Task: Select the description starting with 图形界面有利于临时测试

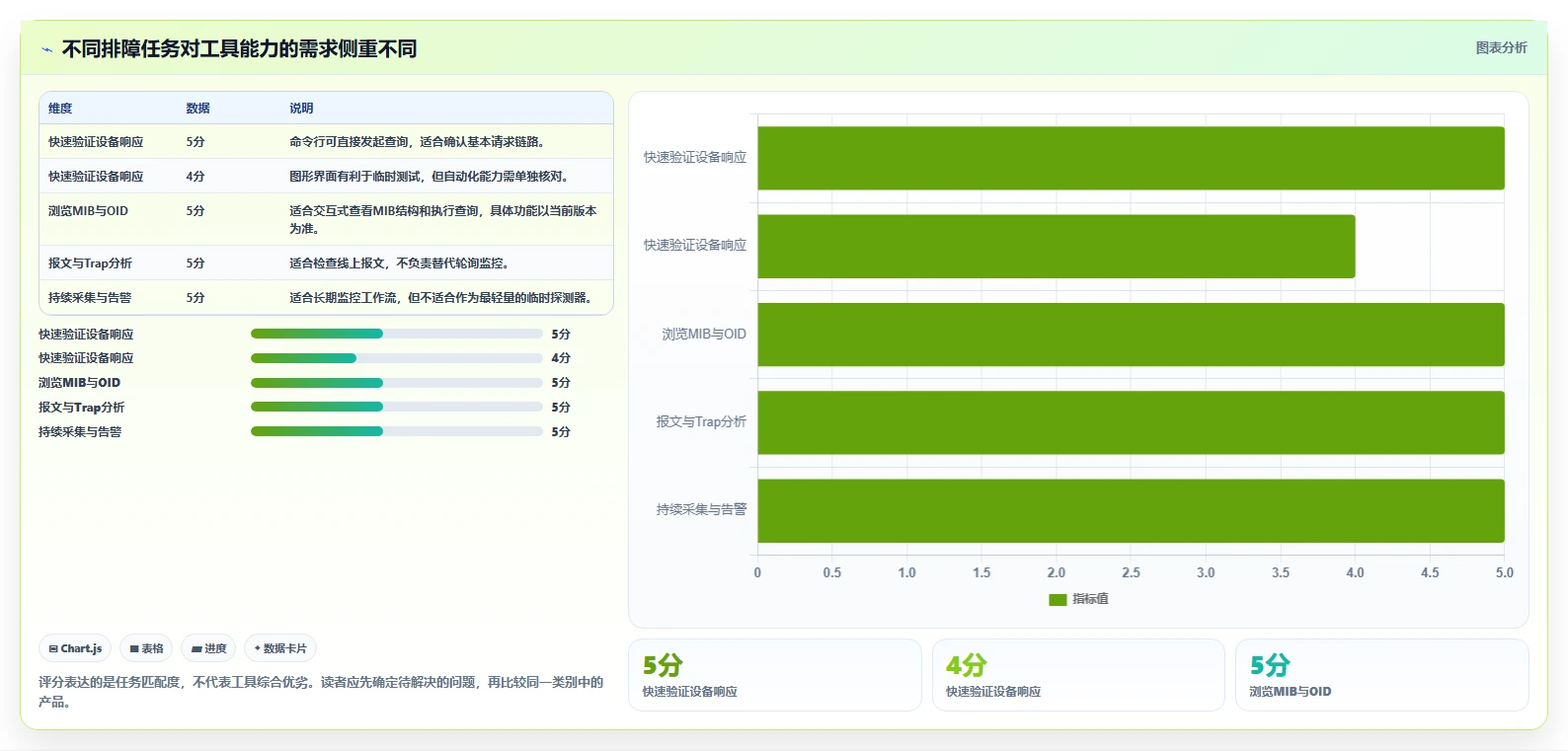Action: click(x=429, y=177)
